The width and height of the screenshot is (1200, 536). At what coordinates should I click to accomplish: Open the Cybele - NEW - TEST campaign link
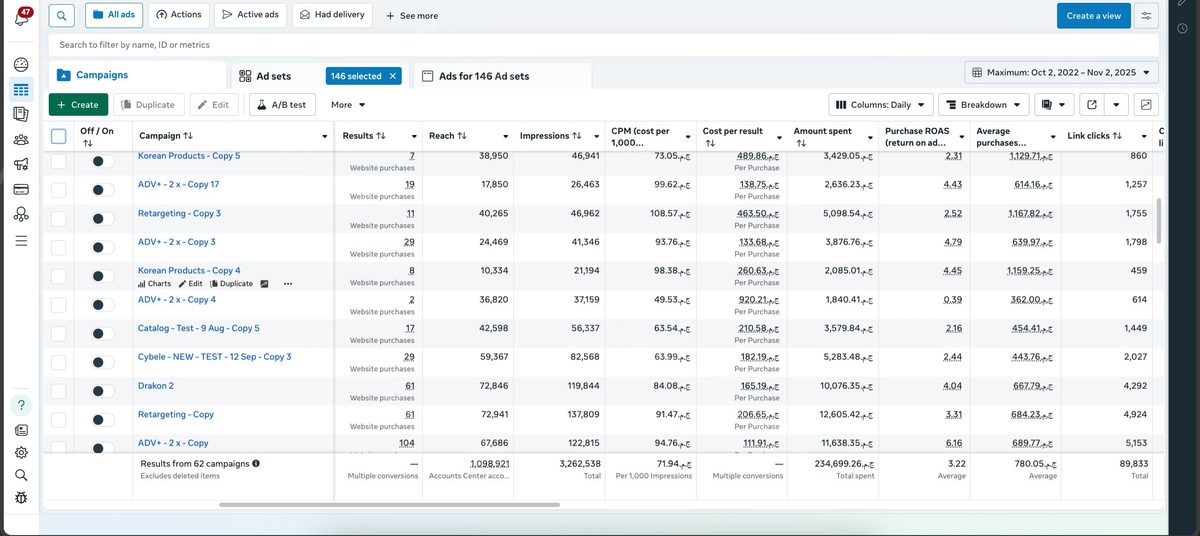[214, 357]
